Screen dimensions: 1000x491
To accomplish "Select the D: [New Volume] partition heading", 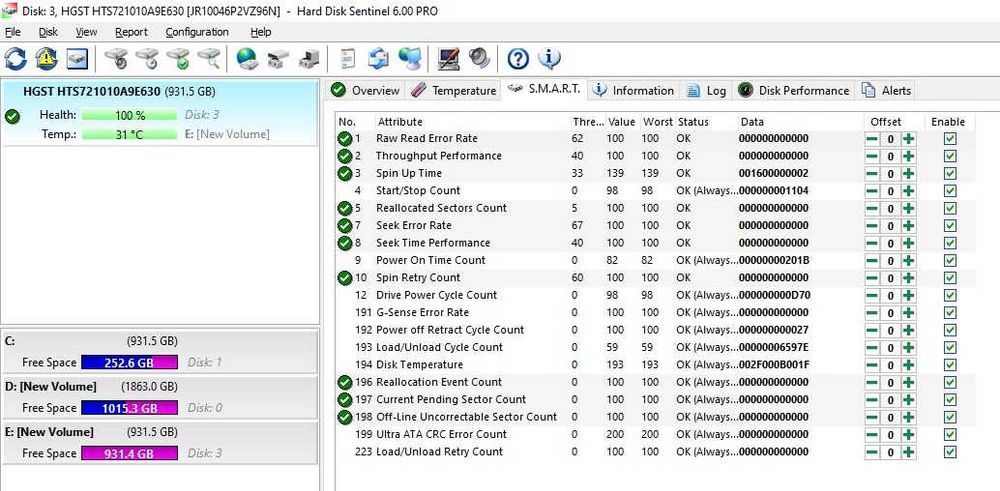I will pyautogui.click(x=50, y=386).
